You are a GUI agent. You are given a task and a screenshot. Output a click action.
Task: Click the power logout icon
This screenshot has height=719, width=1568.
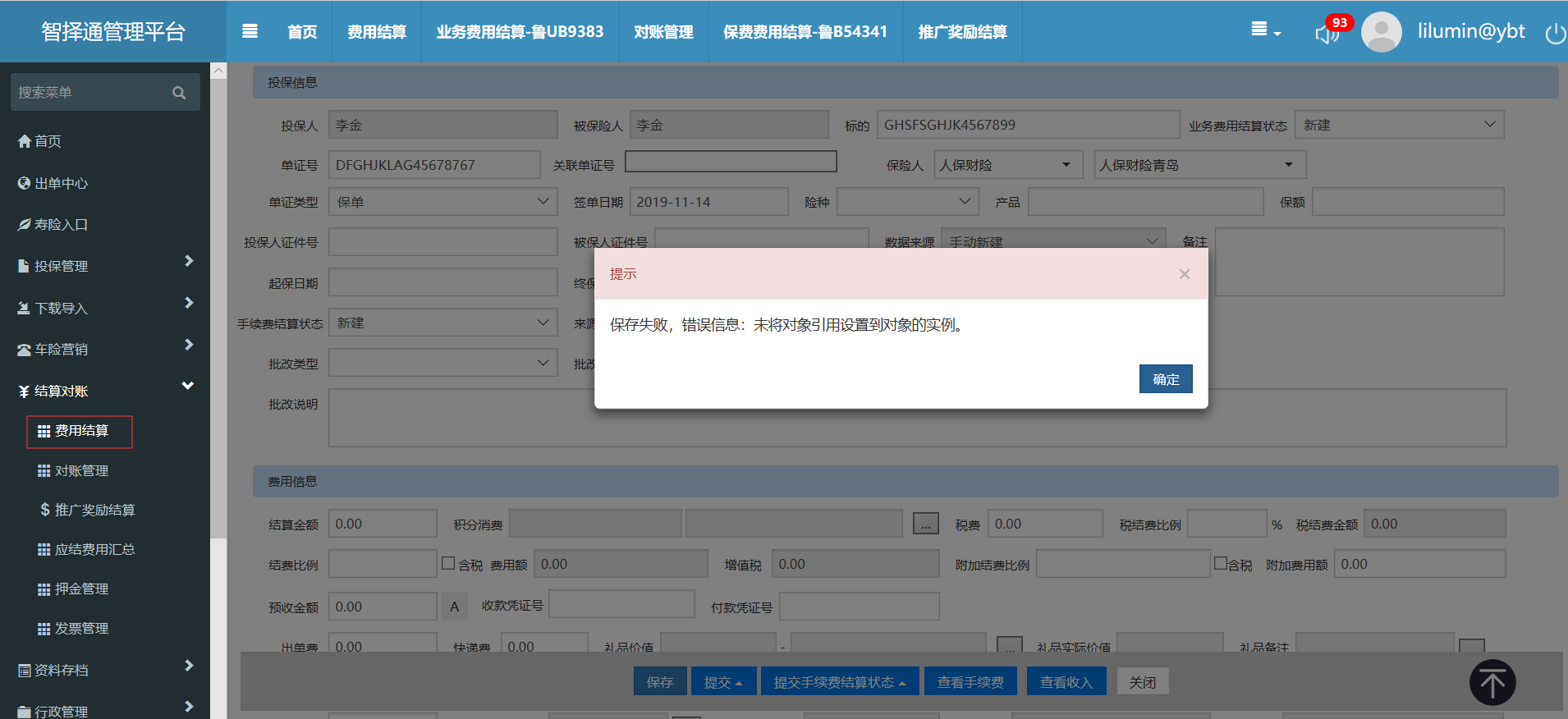[1555, 34]
